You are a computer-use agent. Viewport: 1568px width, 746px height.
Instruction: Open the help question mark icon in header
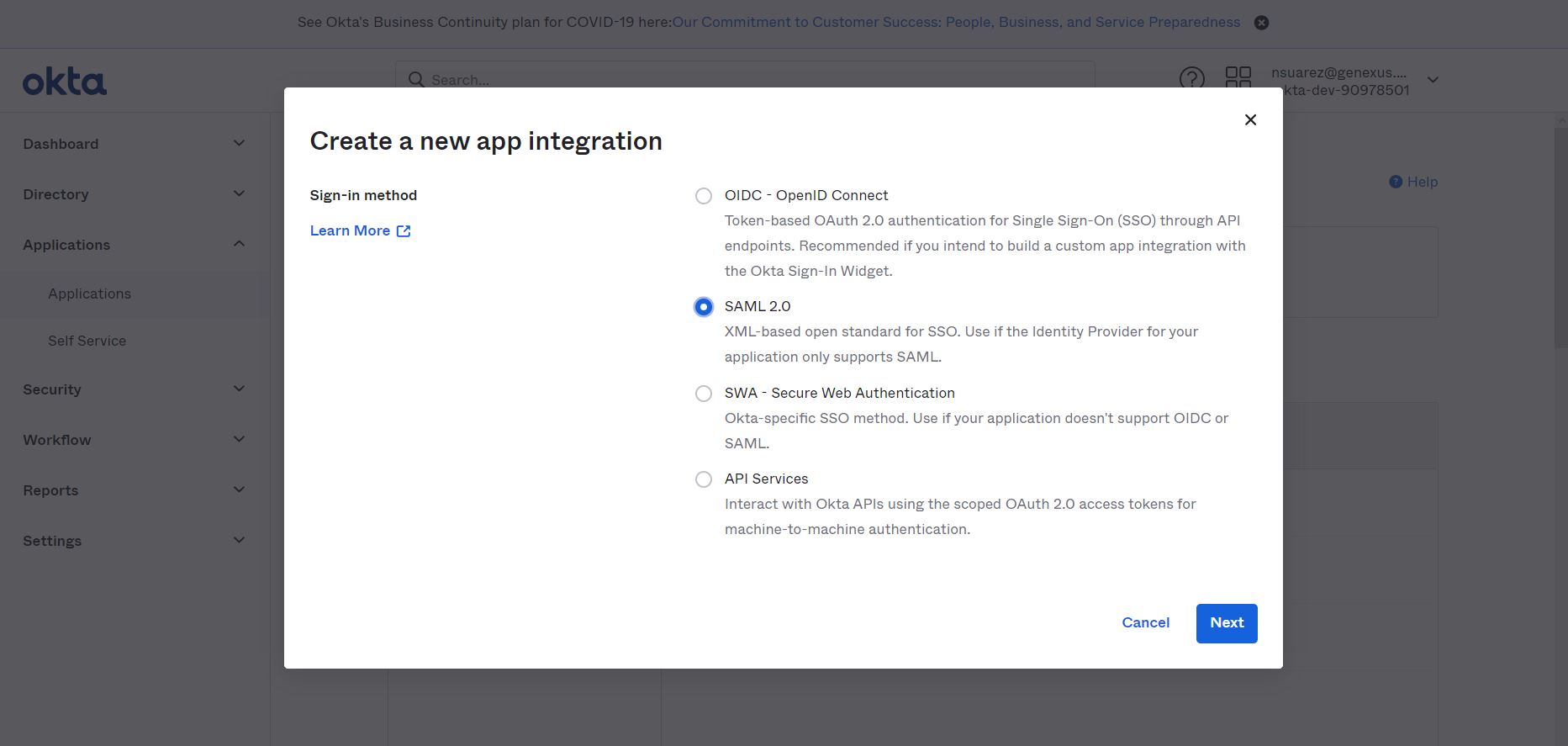(x=1191, y=79)
